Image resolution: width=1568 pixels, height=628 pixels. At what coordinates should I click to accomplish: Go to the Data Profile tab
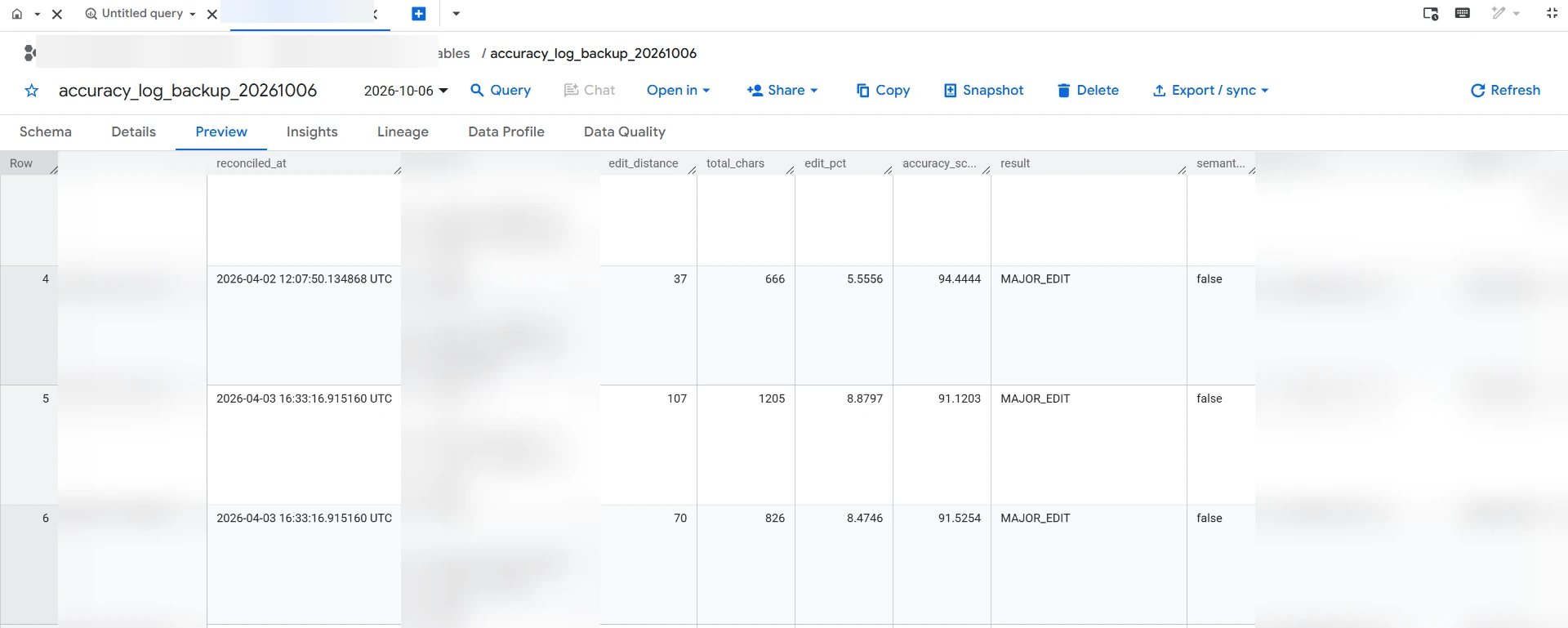[x=506, y=132]
